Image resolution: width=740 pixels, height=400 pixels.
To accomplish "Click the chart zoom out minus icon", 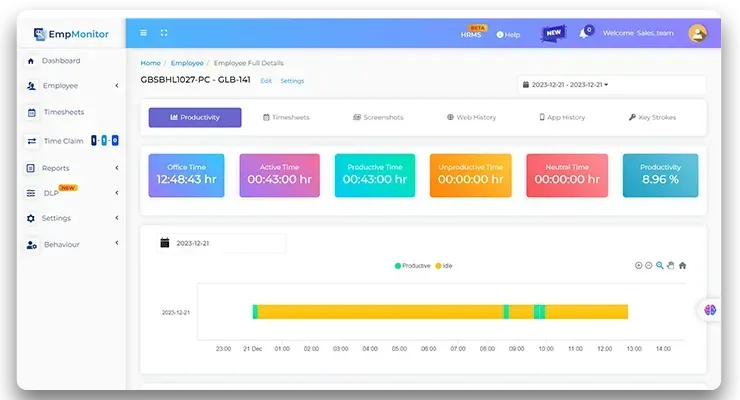I will click(649, 265).
